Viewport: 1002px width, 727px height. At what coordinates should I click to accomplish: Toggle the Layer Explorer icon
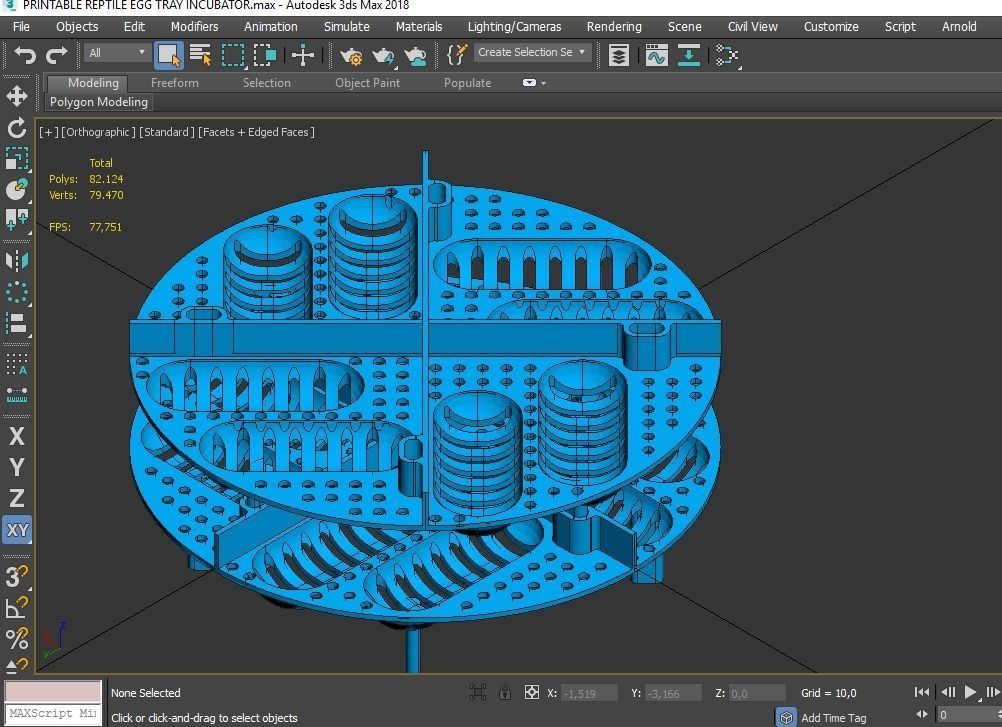[619, 55]
